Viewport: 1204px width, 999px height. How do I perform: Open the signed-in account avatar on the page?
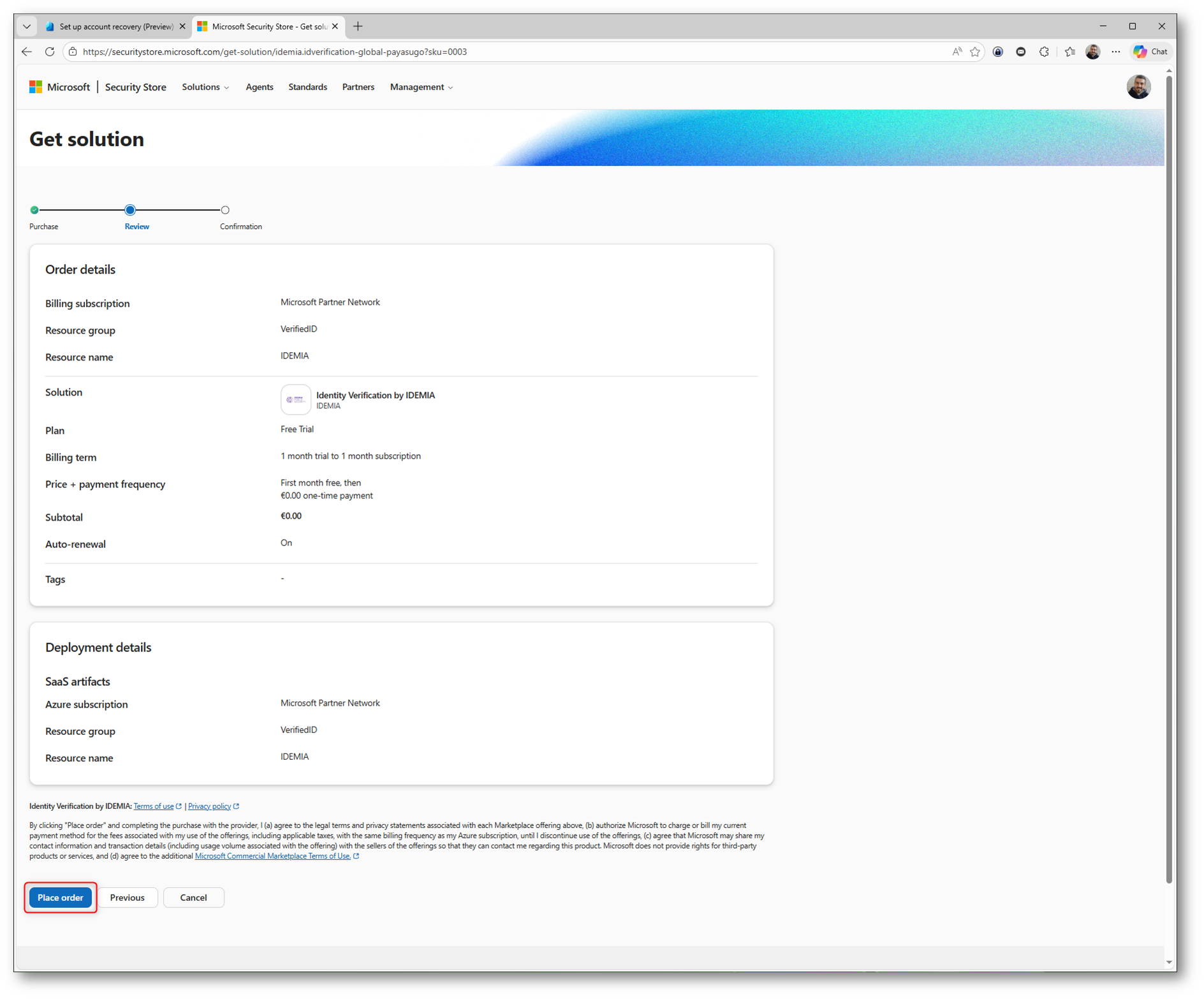tap(1138, 87)
